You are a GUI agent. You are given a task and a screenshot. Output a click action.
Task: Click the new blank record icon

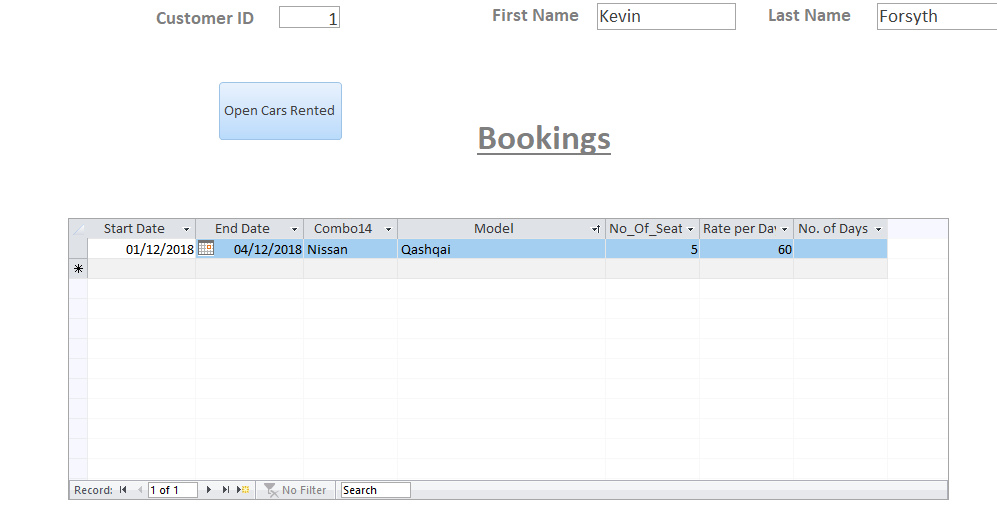(x=243, y=490)
